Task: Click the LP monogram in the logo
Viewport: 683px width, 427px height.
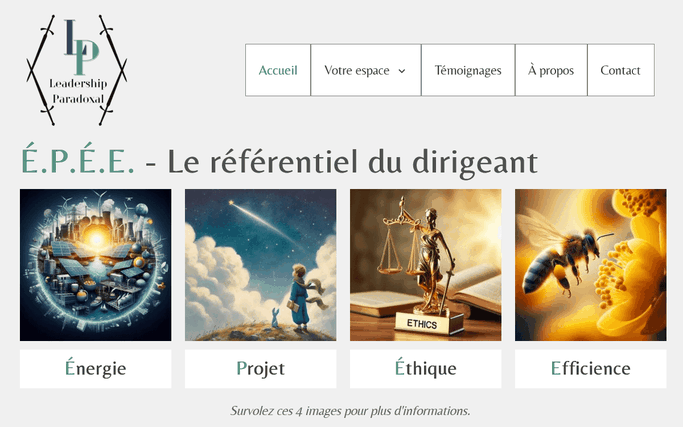Action: 81,47
